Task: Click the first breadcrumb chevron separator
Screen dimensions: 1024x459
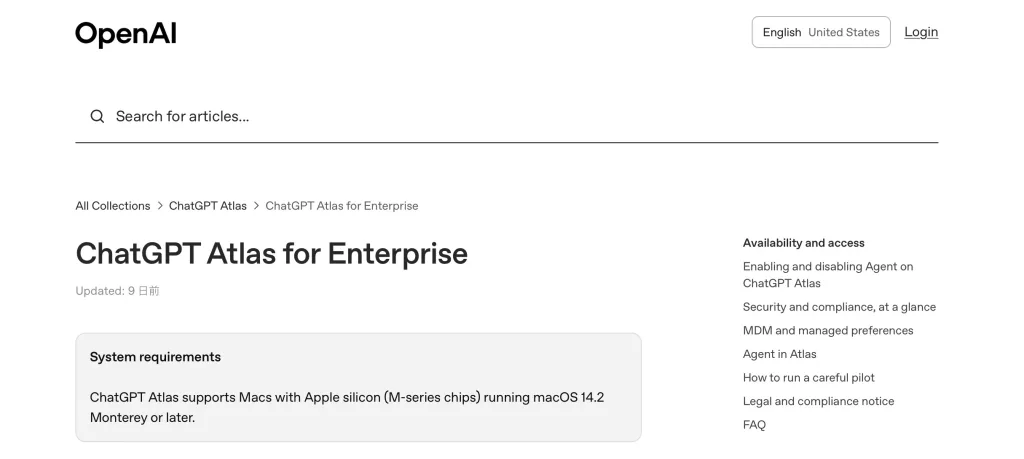Action: [160, 206]
